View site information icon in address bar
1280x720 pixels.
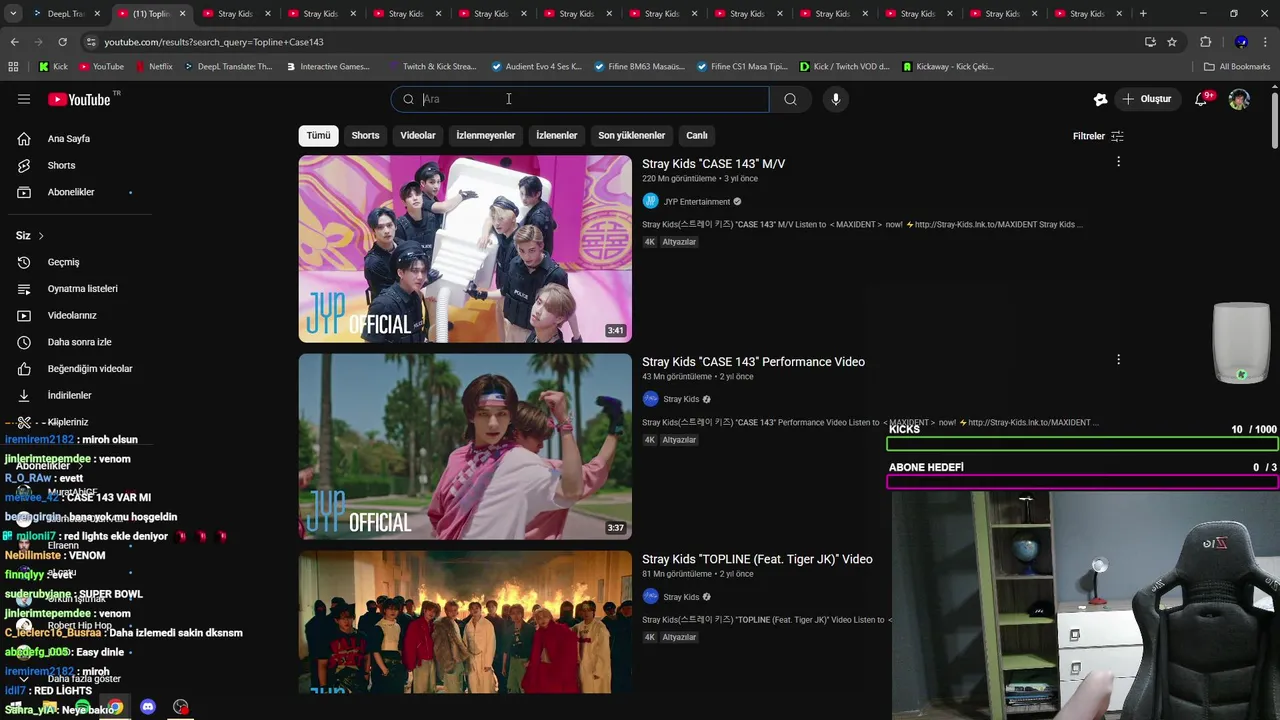[x=91, y=42]
